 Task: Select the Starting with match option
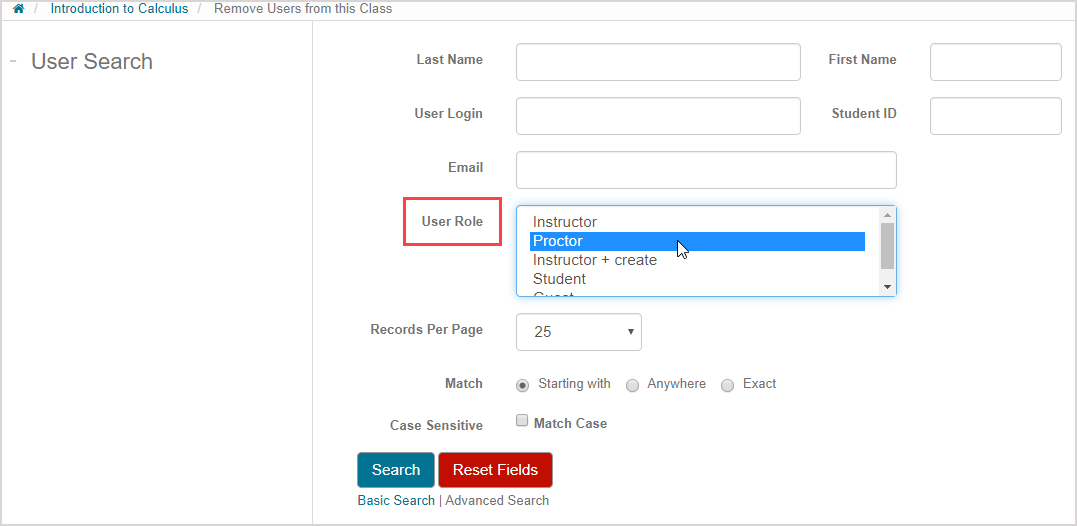(523, 386)
